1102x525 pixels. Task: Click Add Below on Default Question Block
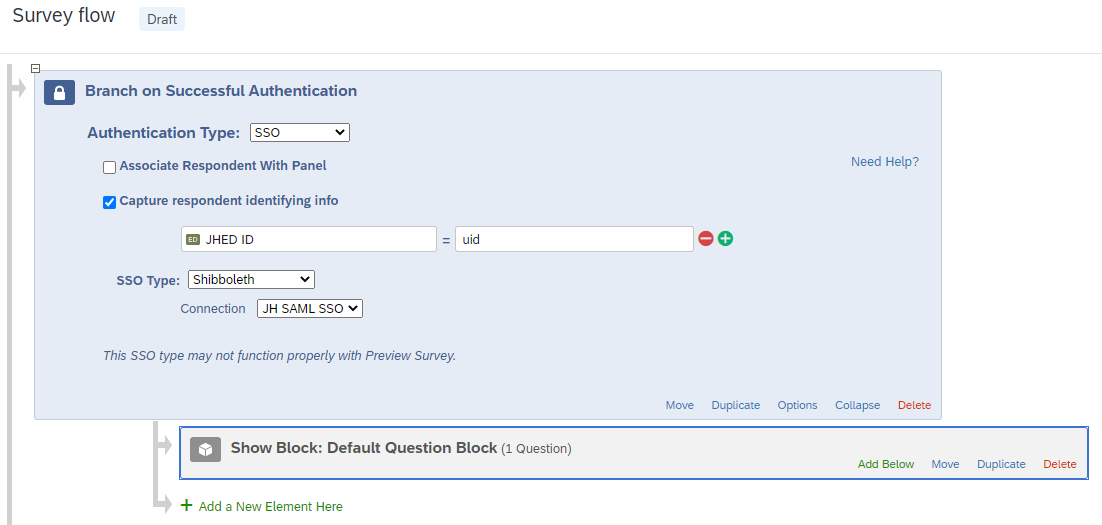click(x=886, y=464)
